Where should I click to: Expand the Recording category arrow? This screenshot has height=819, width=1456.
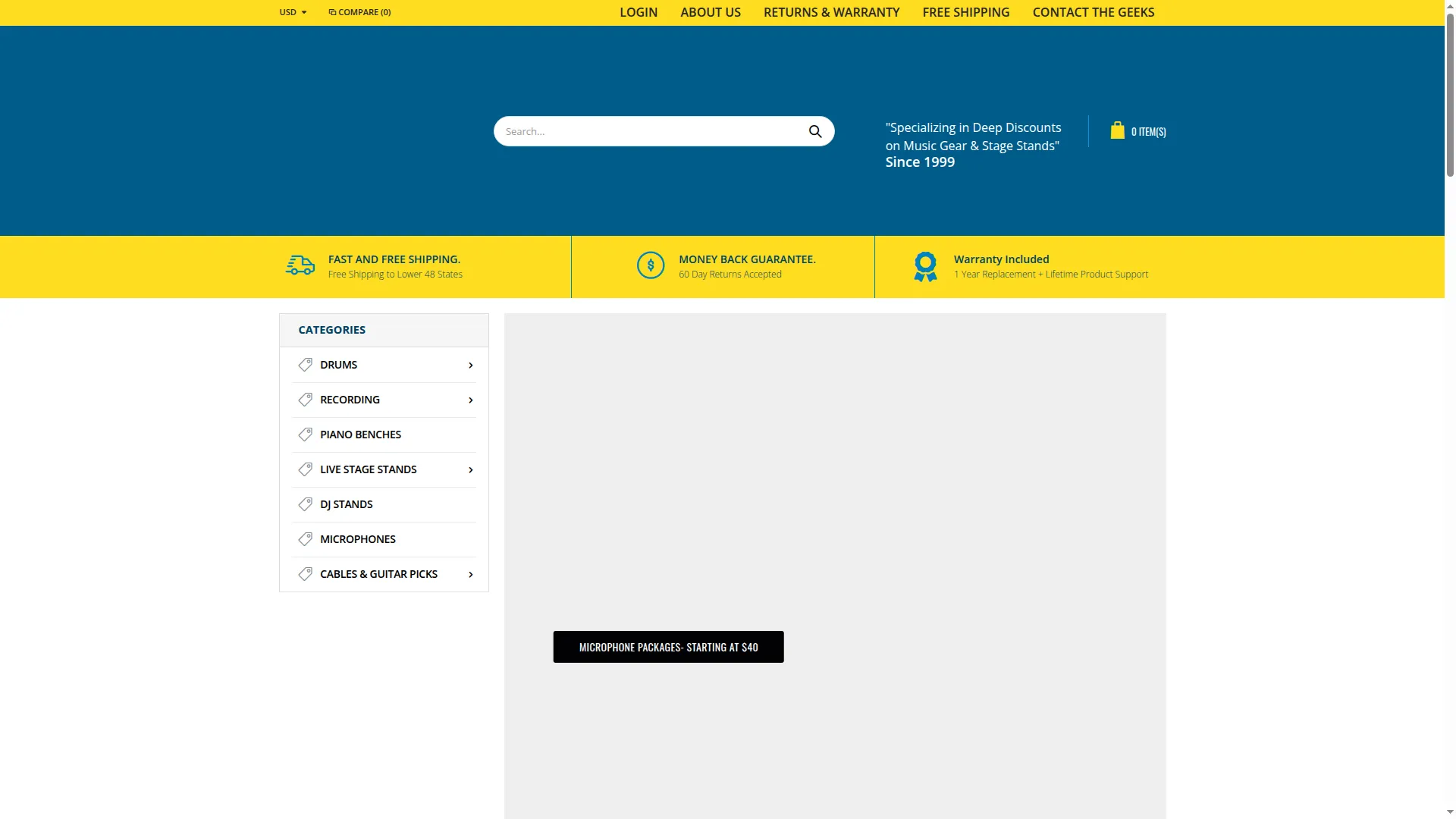[x=471, y=400]
